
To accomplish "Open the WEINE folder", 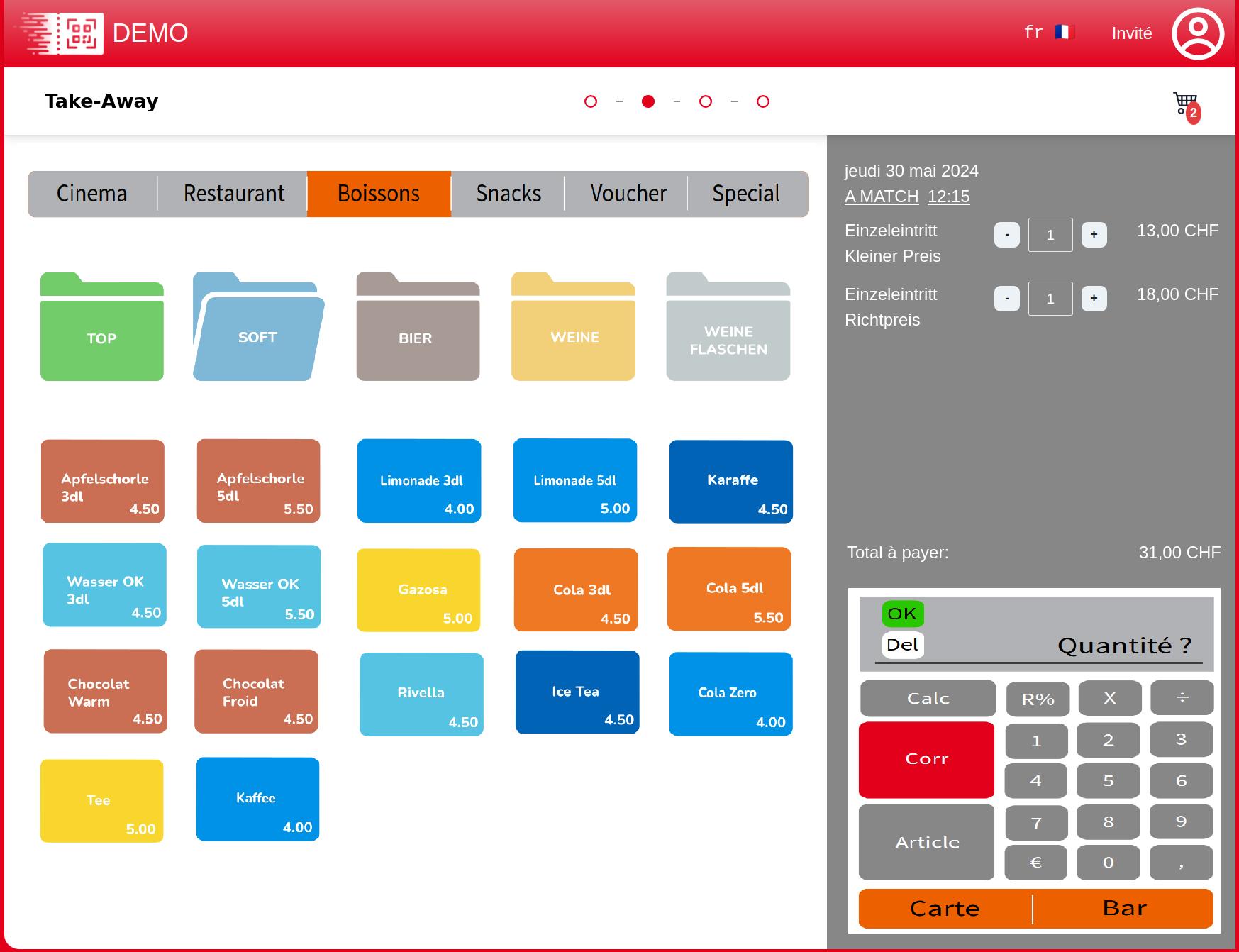I will coord(573,328).
